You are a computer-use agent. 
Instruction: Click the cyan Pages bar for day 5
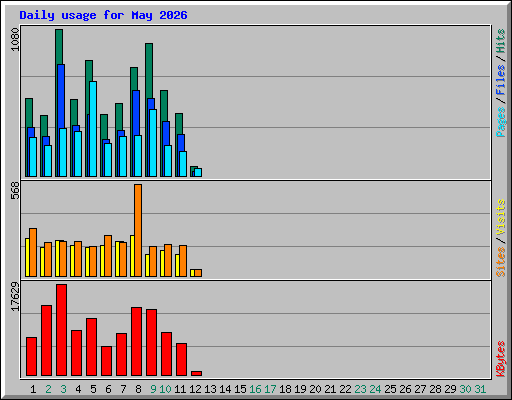tap(93, 129)
